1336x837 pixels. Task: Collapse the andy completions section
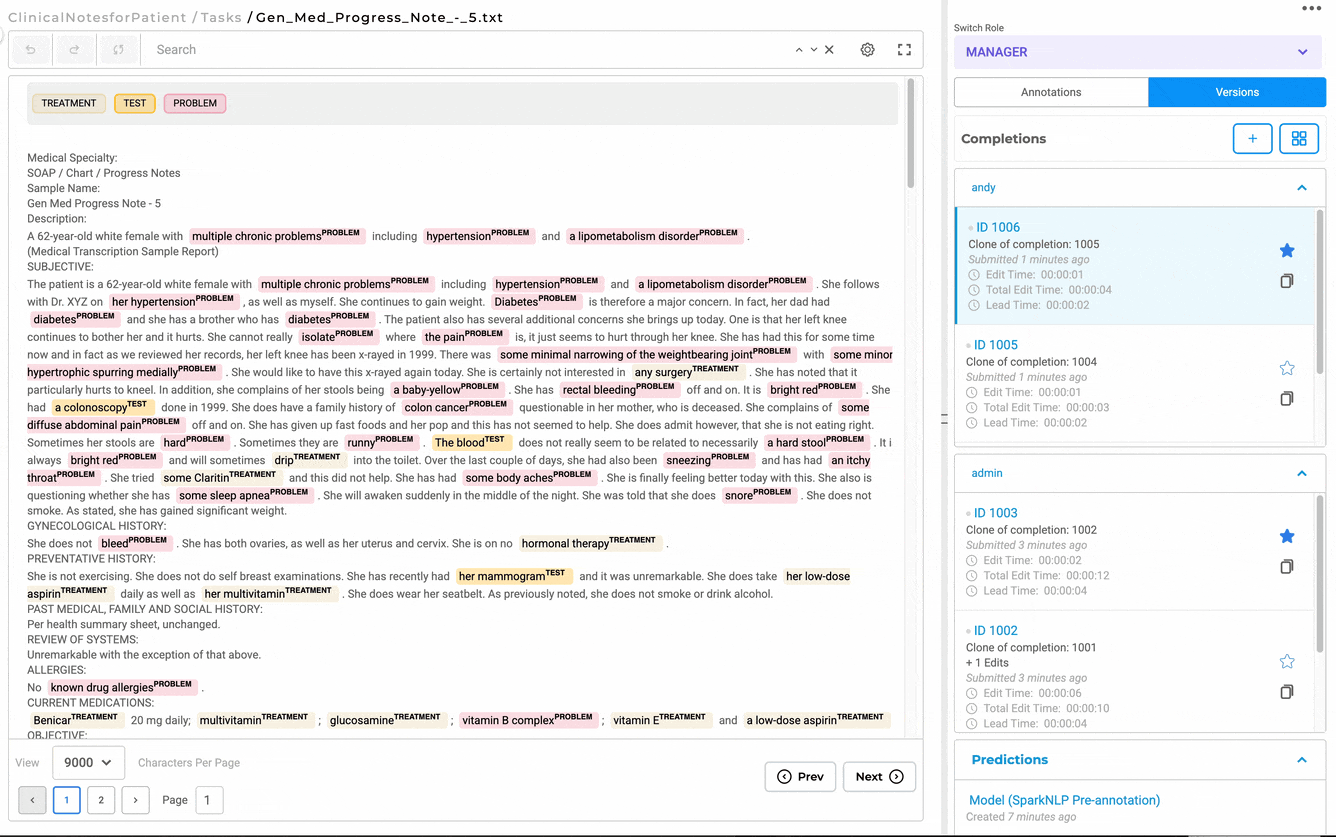coord(1301,188)
